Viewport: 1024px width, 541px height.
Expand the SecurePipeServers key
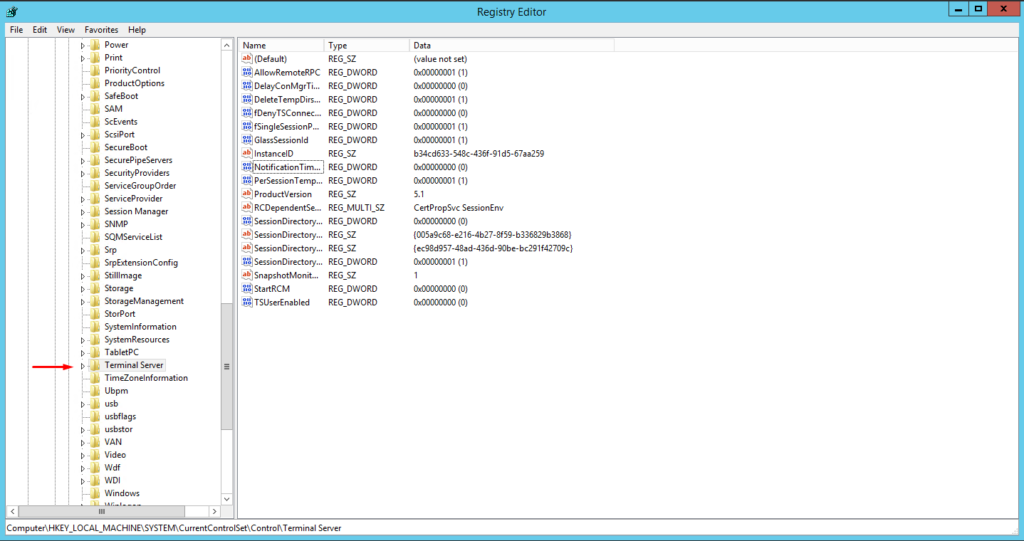click(x=83, y=161)
